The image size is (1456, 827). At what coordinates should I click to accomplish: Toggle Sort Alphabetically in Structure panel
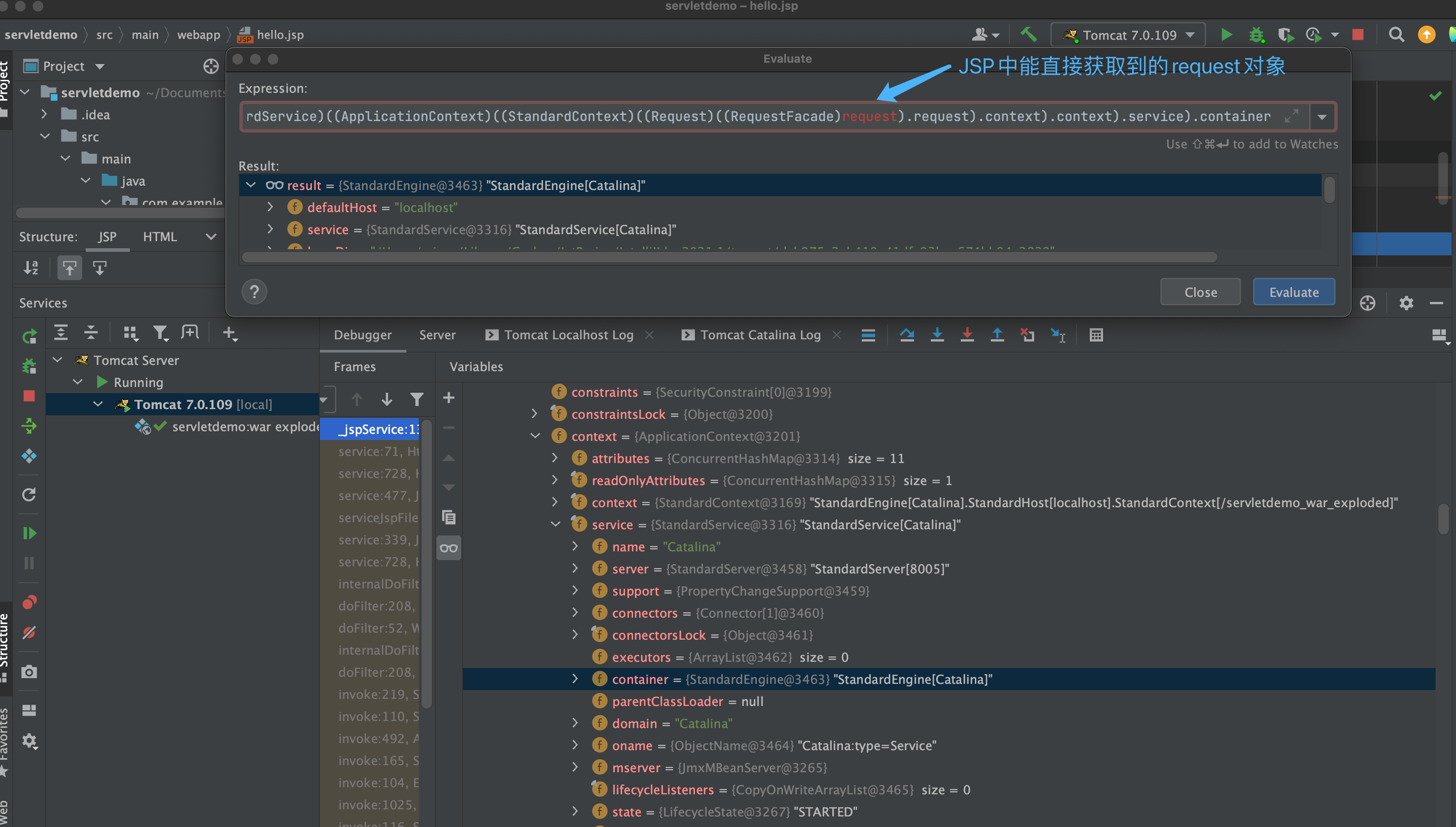click(x=31, y=268)
